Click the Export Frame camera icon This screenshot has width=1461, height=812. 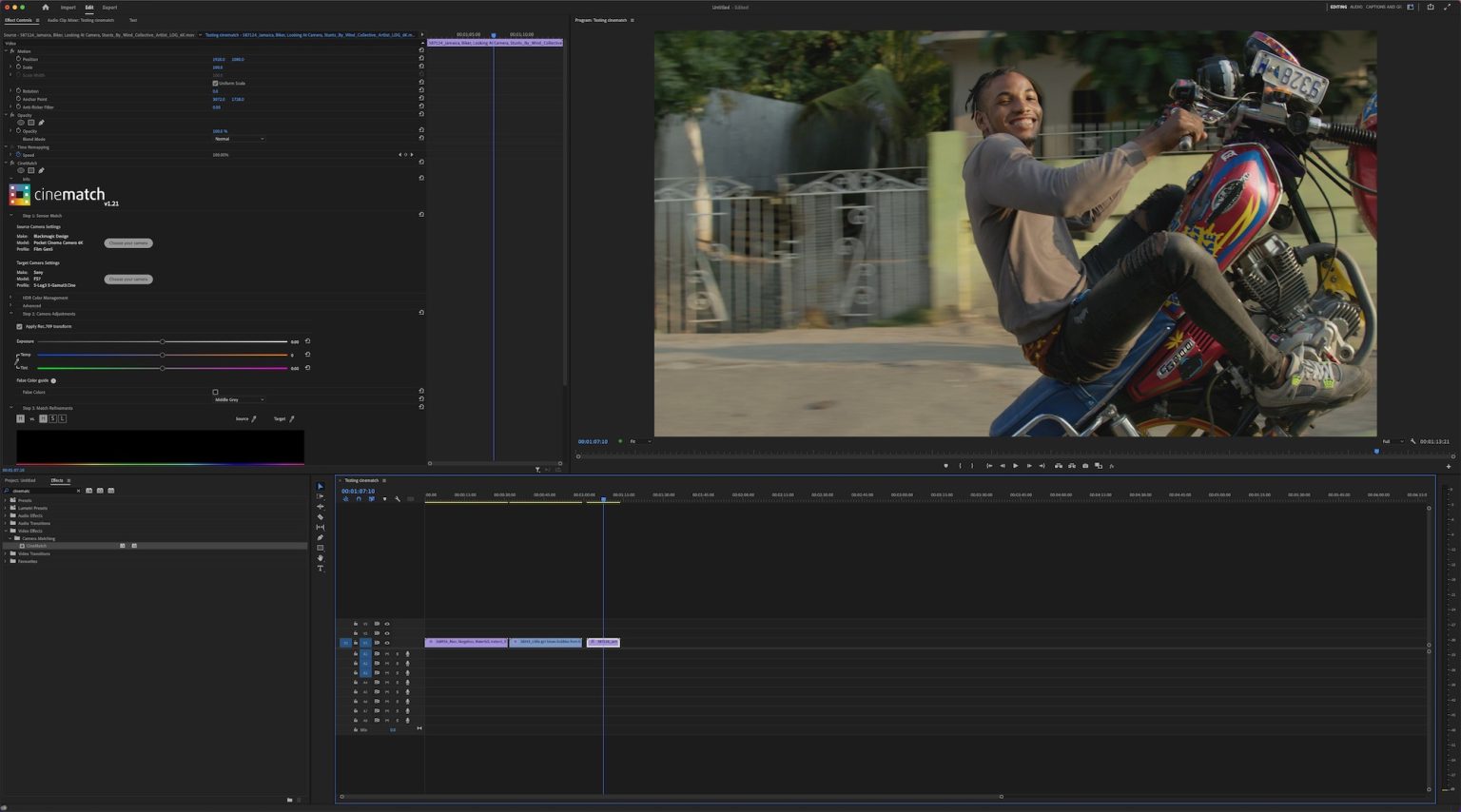coord(1085,466)
